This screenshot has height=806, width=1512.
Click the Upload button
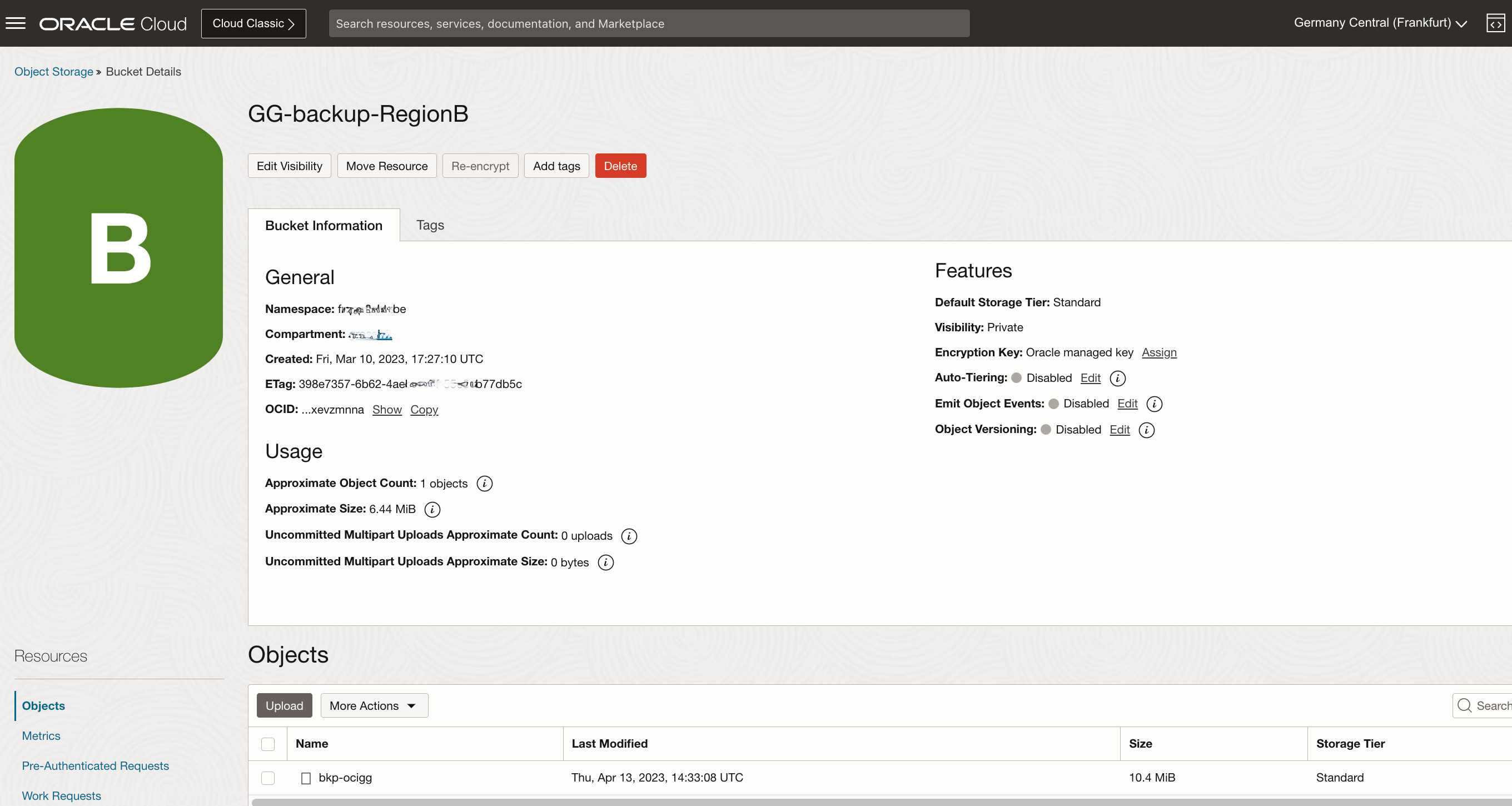(x=284, y=705)
